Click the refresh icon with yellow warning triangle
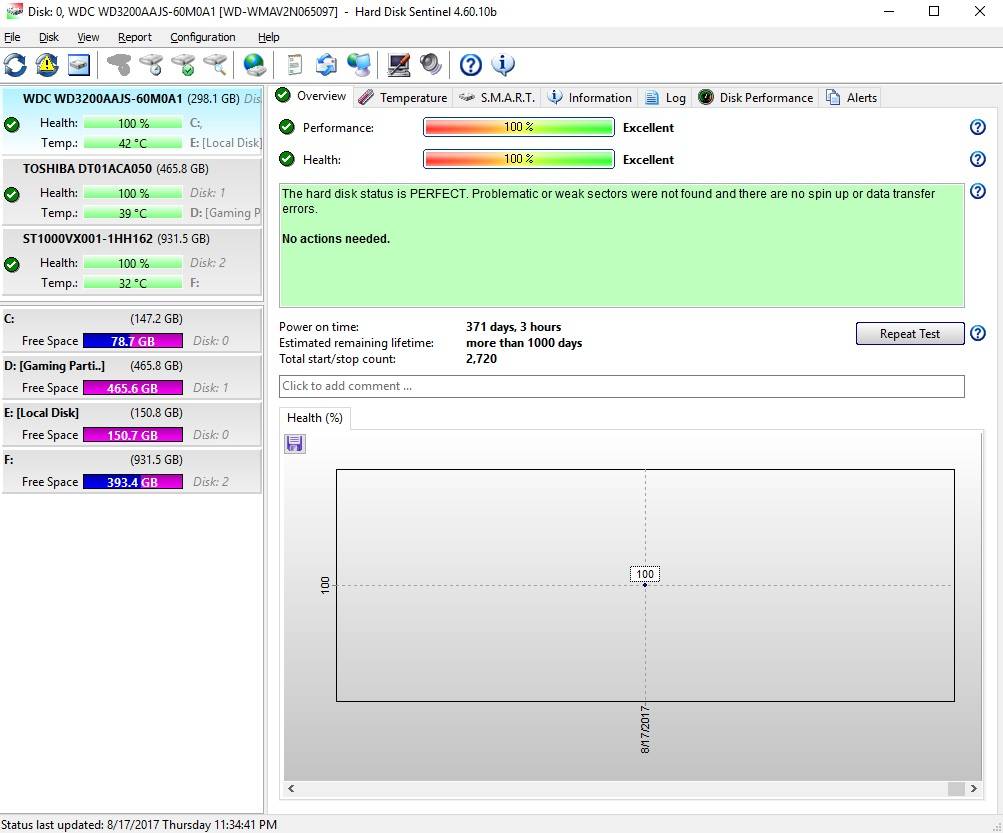Screen dimensions: 1003x833 click(x=47, y=65)
